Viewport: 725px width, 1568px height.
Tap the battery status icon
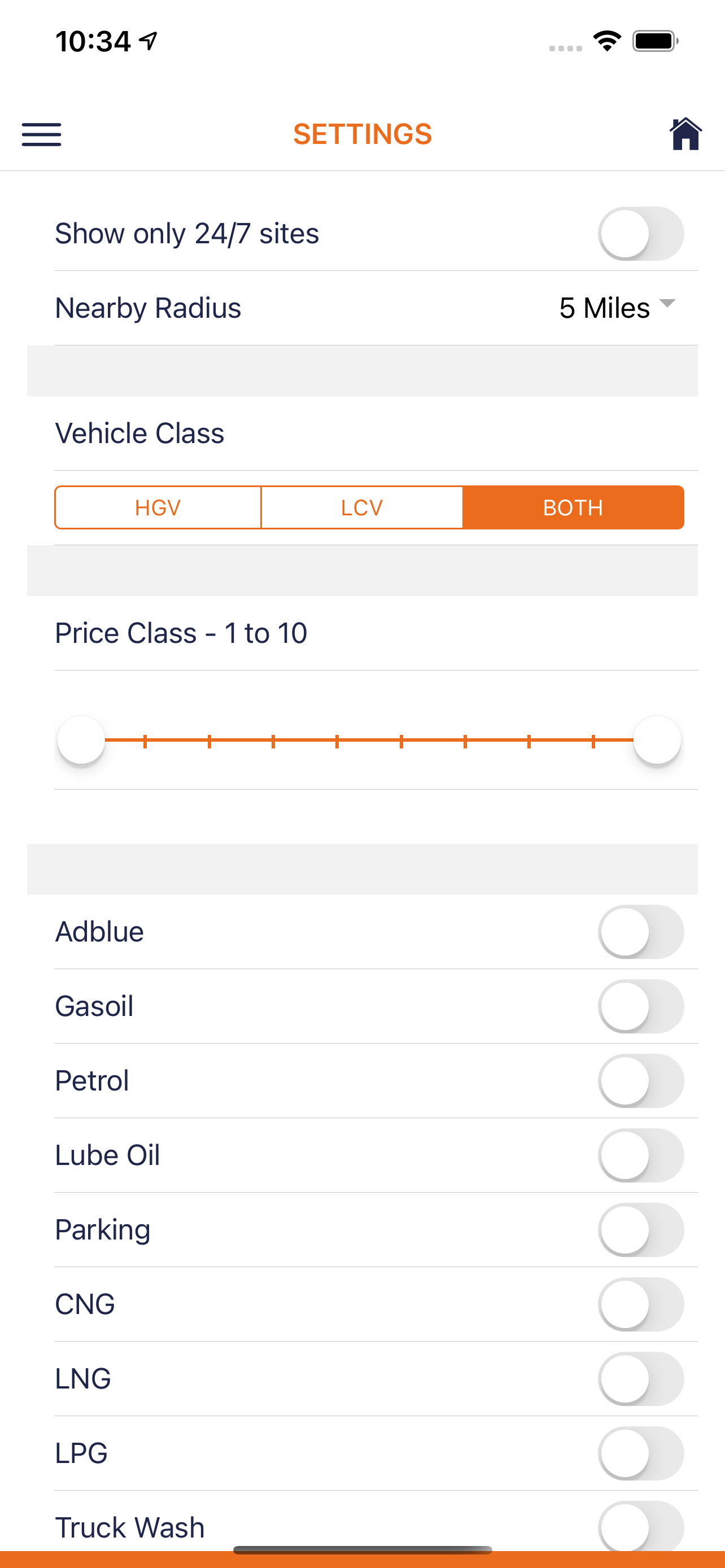point(654,41)
